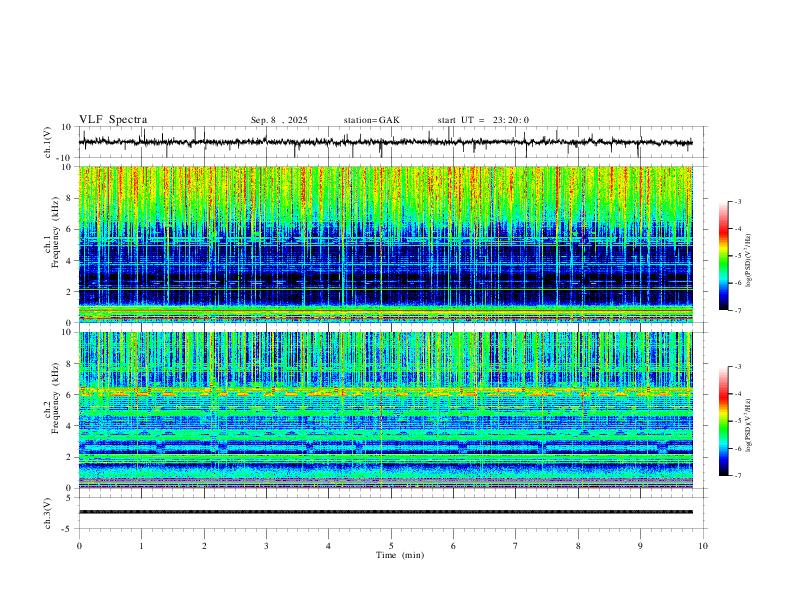Click the time axis tick label '8'
792x612 pixels.
[x=578, y=546]
